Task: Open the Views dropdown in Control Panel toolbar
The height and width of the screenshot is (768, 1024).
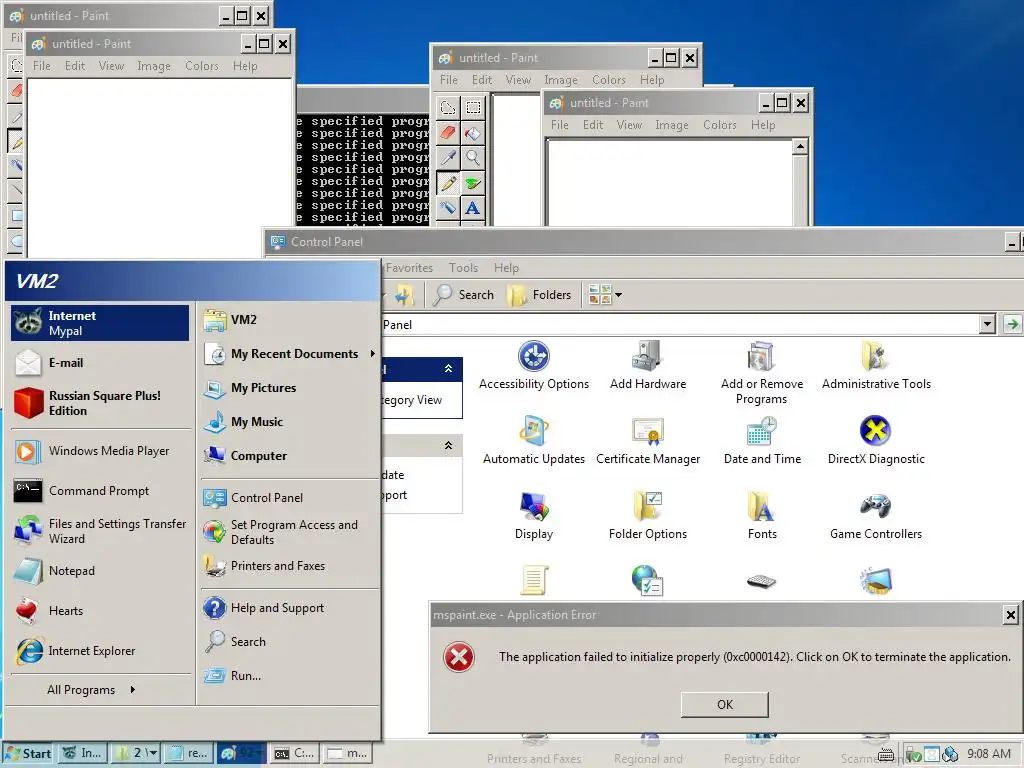Action: [x=605, y=295]
